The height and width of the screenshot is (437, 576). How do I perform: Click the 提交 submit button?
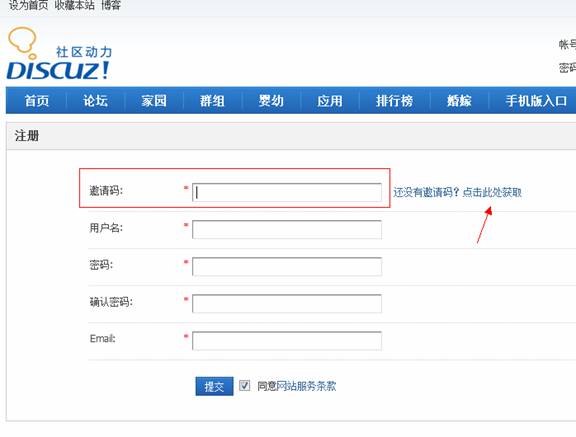coord(214,386)
